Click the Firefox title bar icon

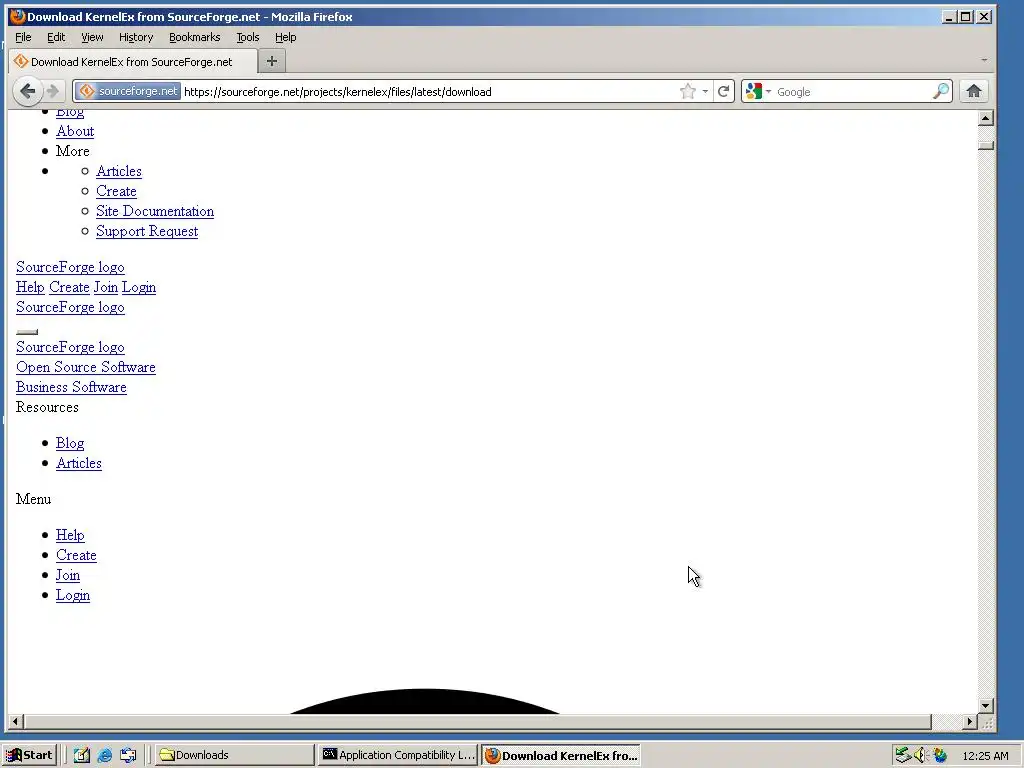[x=17, y=16]
